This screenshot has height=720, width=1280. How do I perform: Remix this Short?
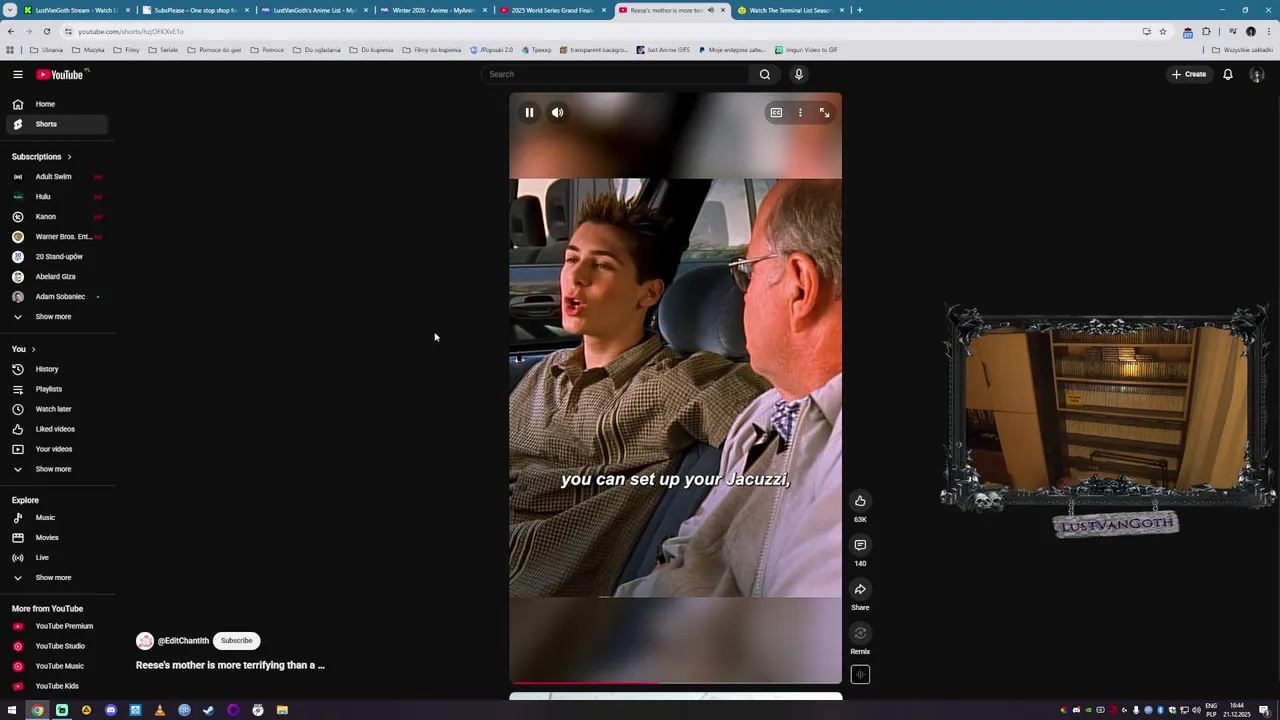click(x=860, y=633)
